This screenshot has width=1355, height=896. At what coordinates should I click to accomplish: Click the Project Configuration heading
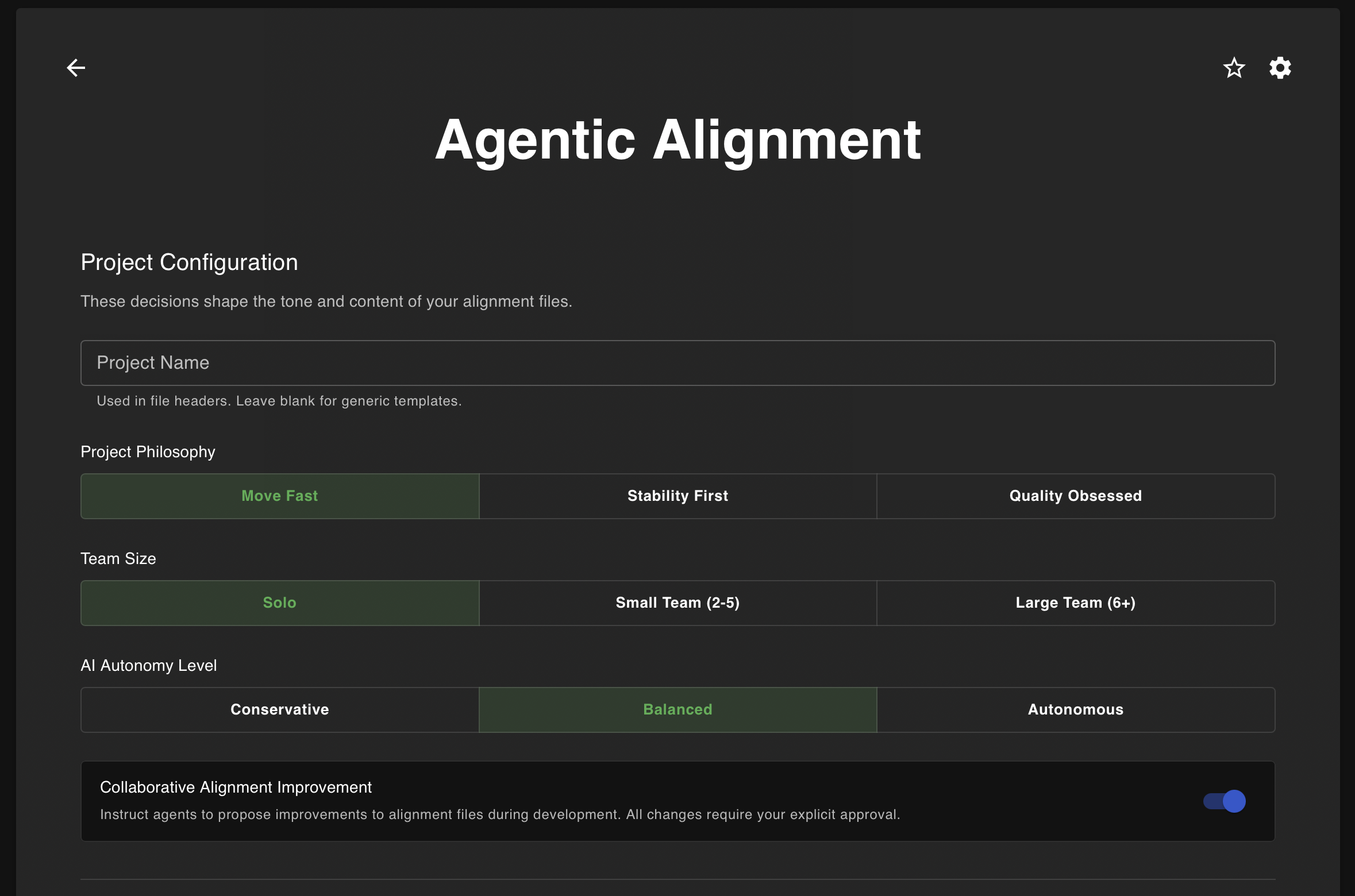[x=189, y=262]
